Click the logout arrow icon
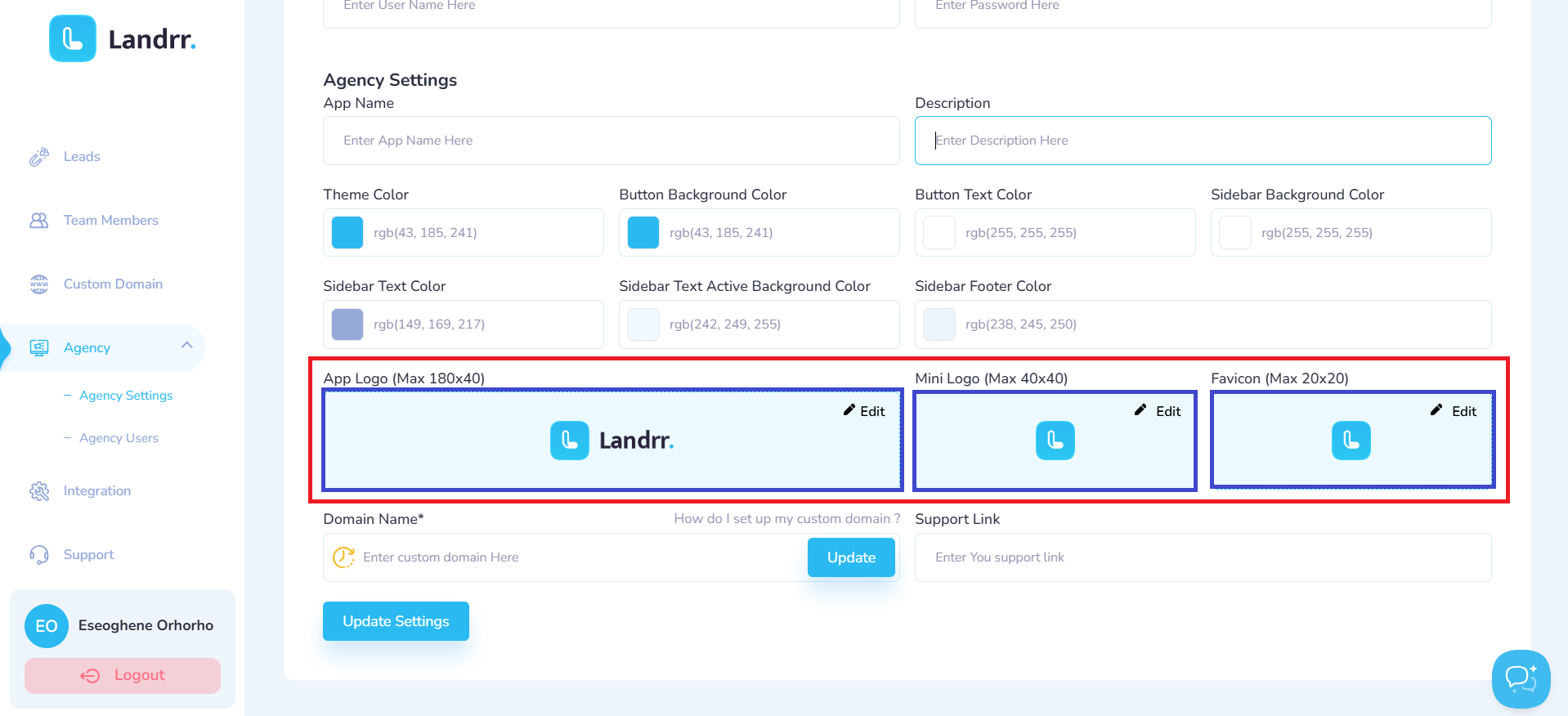The width and height of the screenshot is (1568, 716). (x=90, y=676)
